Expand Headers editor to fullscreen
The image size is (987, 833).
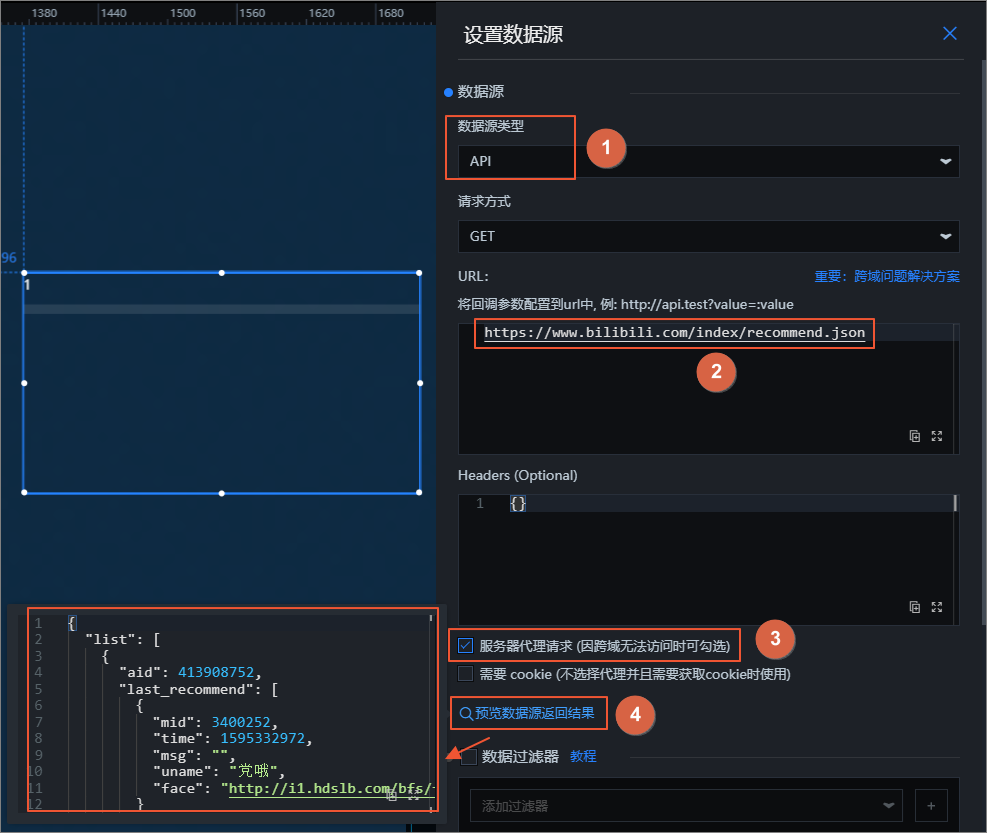tap(937, 607)
